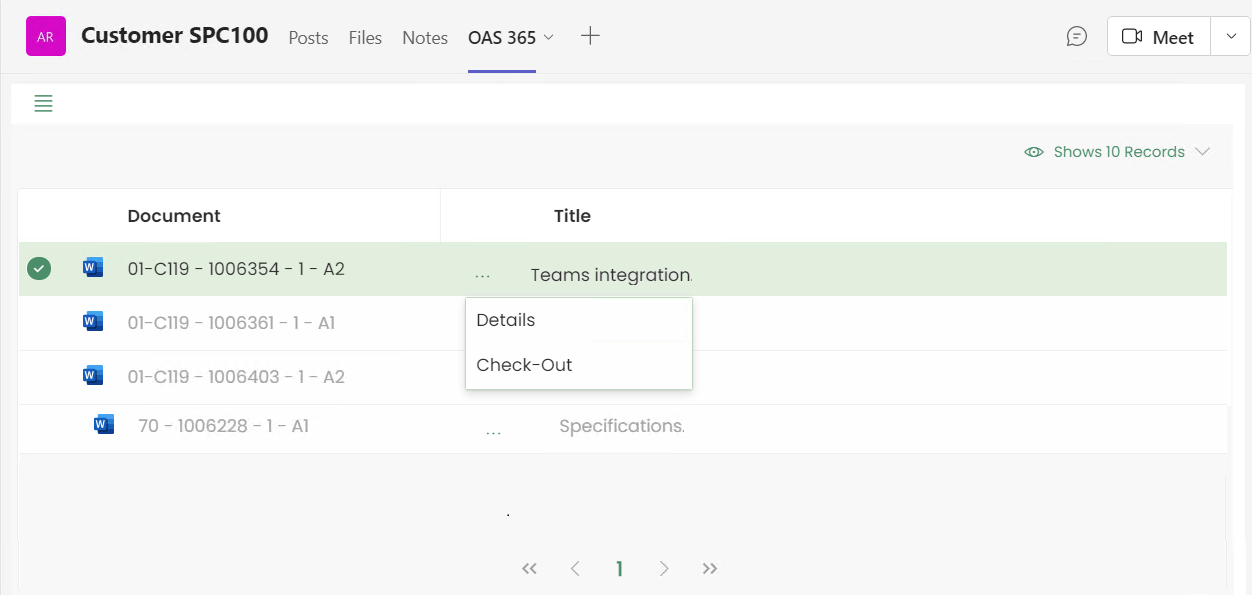Open the records count dropdown chevron

tap(1202, 152)
